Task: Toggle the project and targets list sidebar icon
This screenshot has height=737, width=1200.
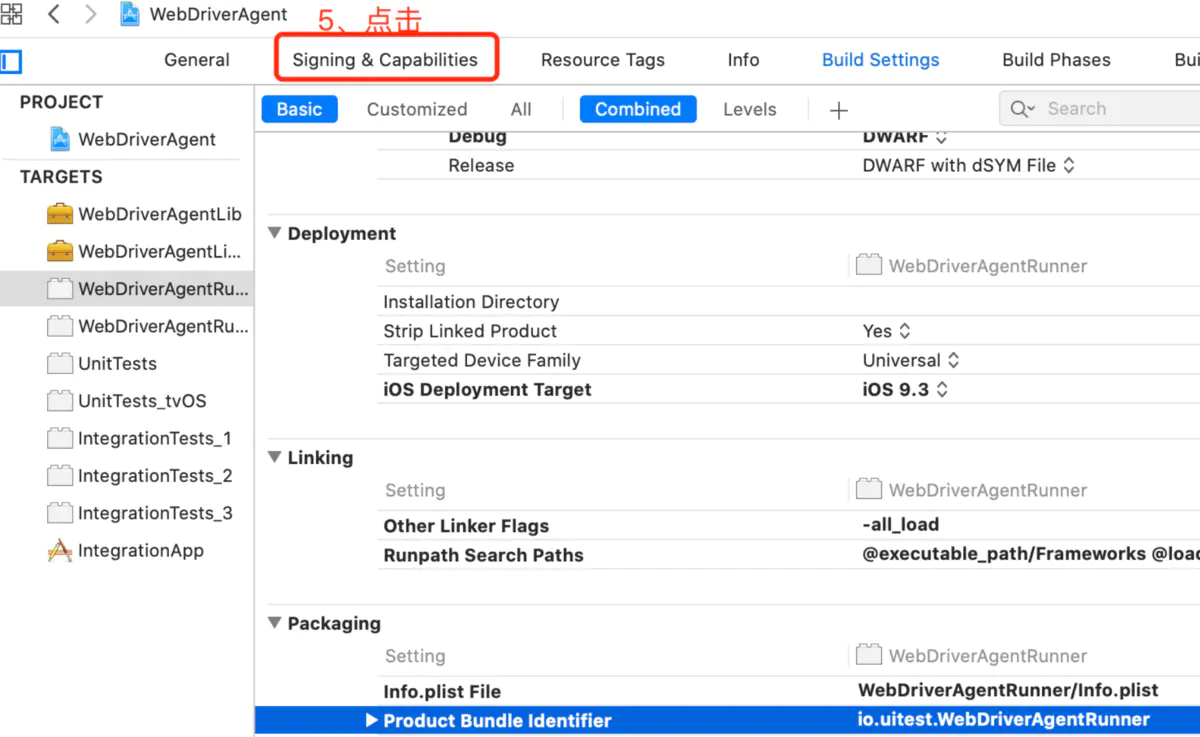Action: tap(10, 61)
